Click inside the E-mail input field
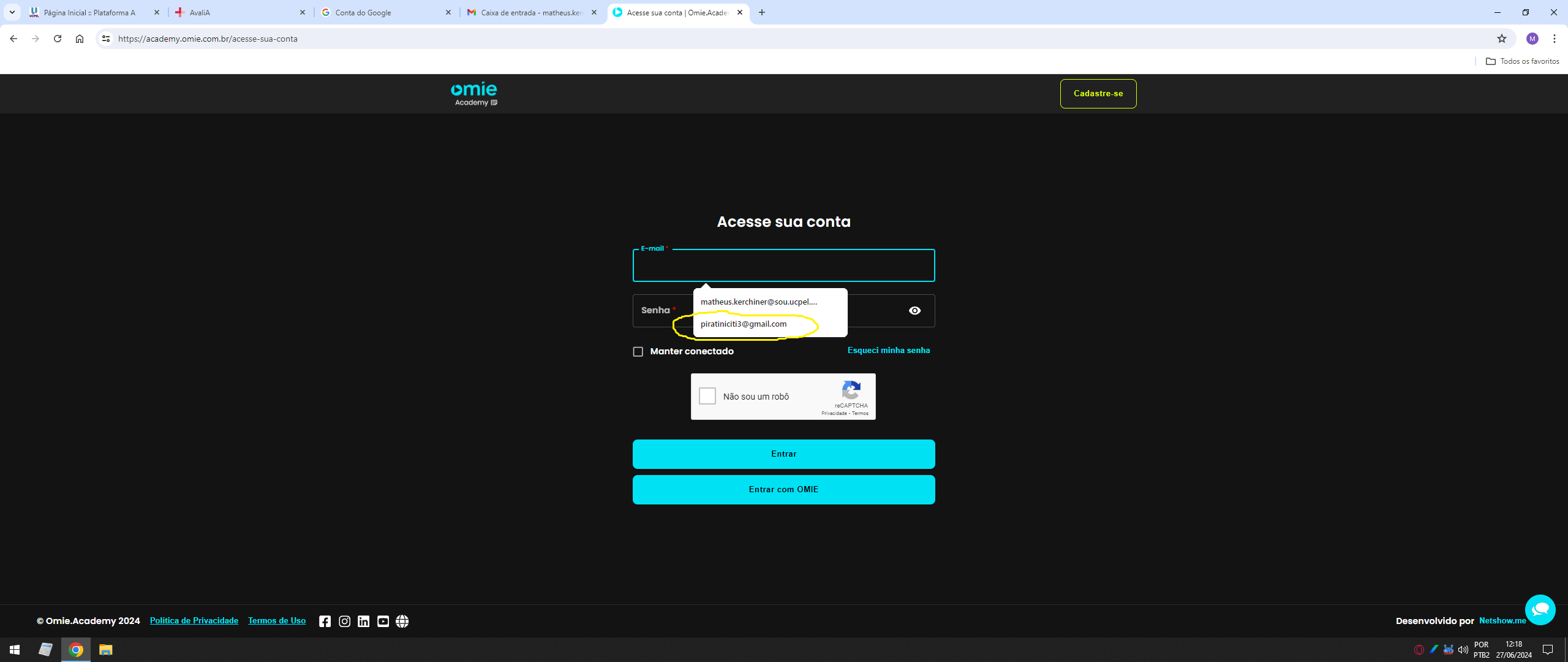This screenshot has width=1568, height=662. coord(783,267)
